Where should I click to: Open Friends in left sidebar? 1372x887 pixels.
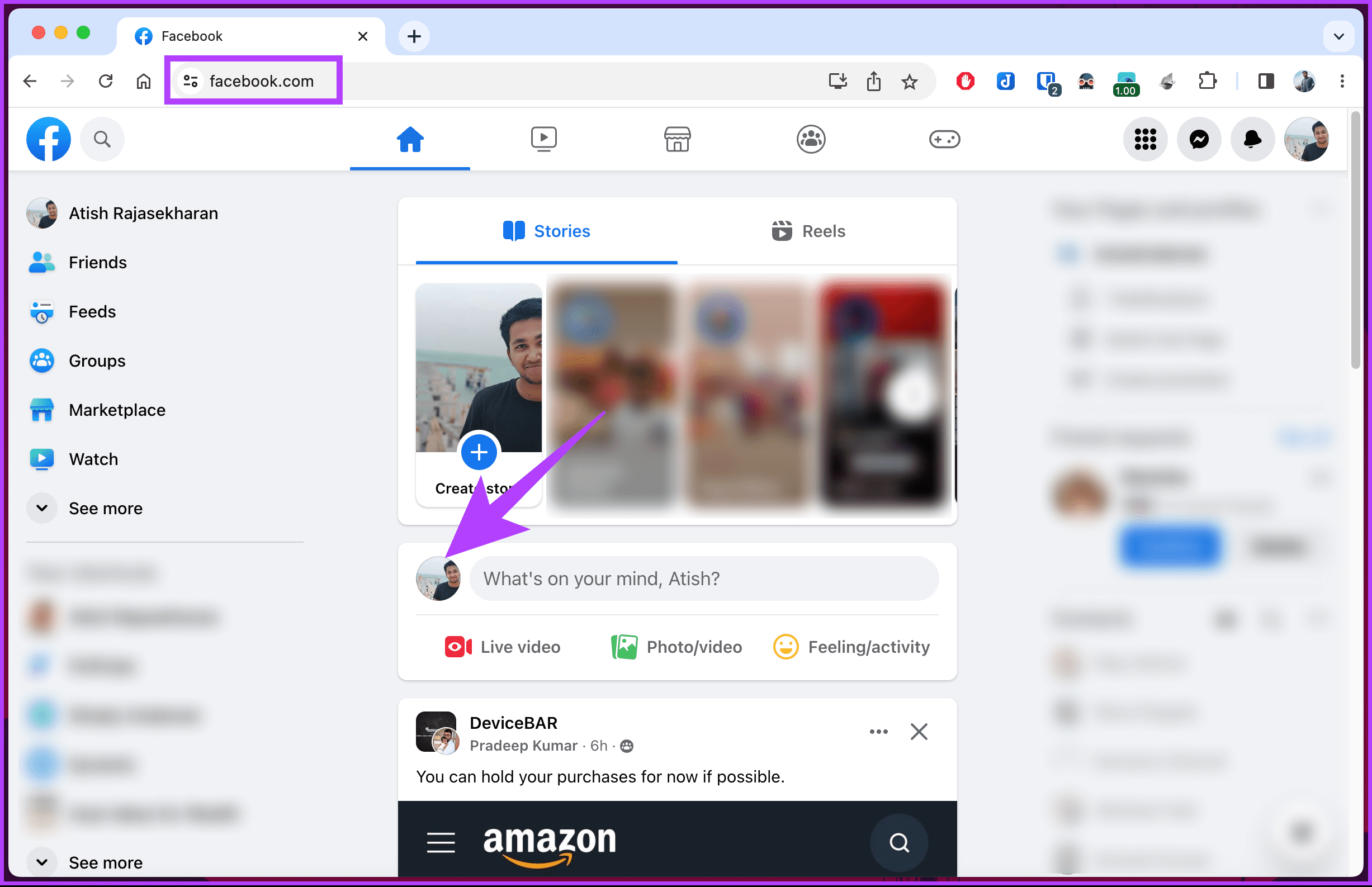point(164,262)
